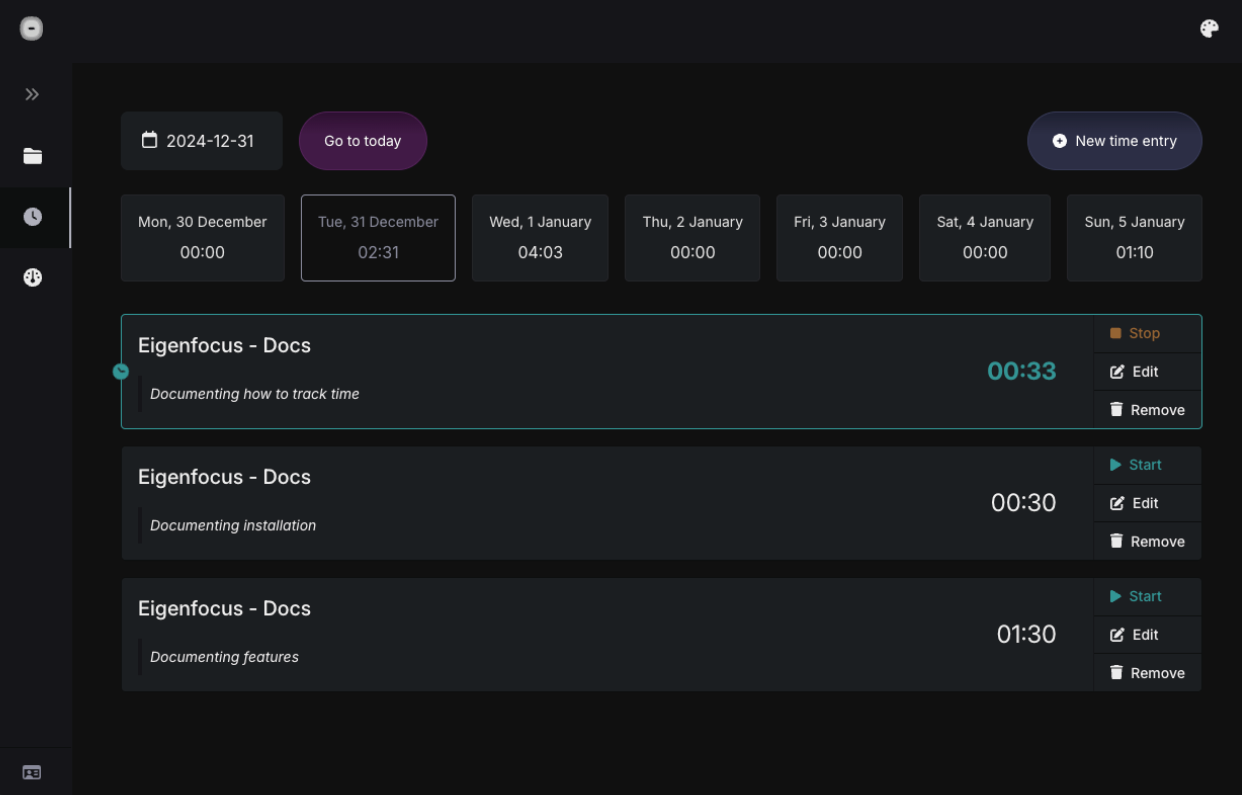Open the Projects folder icon in sidebar
The image size is (1242, 795).
tap(32, 156)
